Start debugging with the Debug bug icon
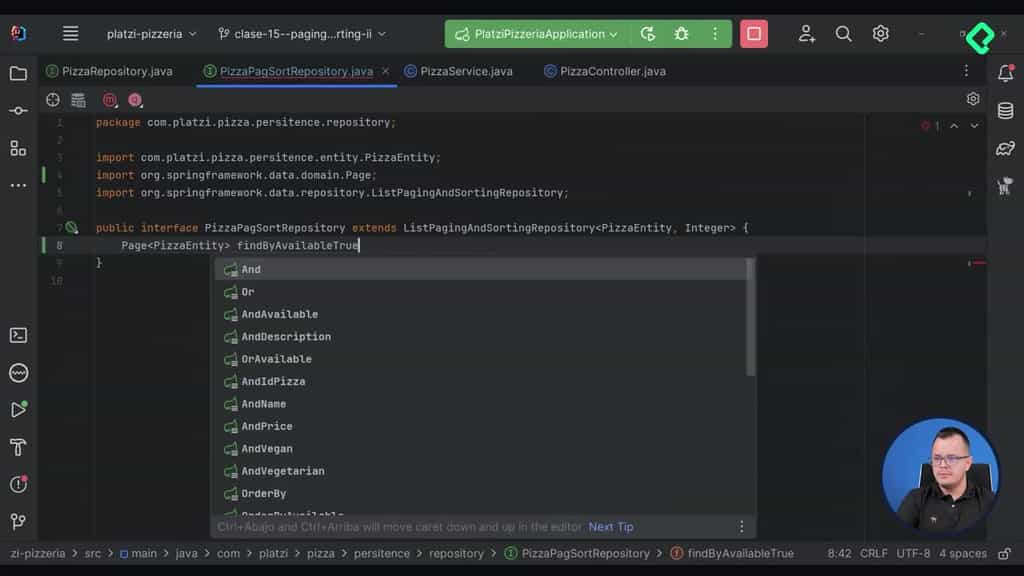 click(681, 33)
